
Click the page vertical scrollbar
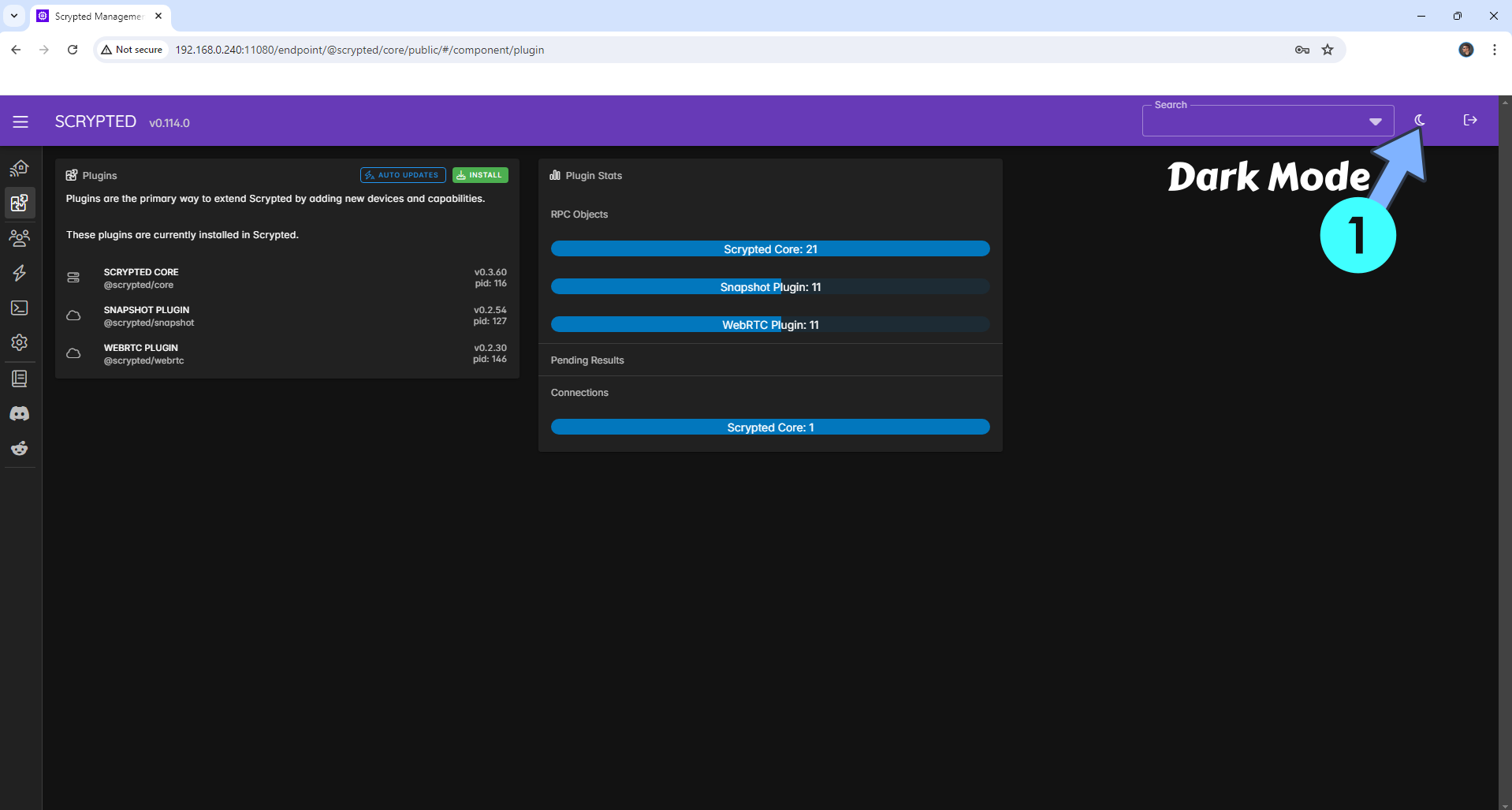point(1506,453)
